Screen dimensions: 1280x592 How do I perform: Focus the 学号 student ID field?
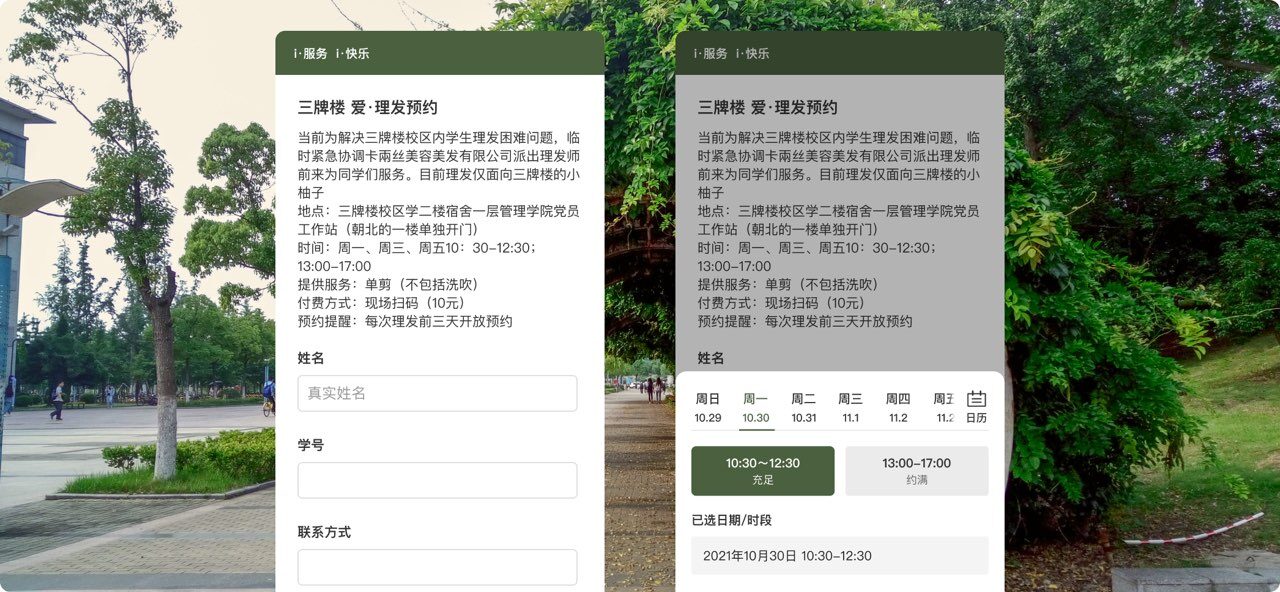(x=437, y=480)
